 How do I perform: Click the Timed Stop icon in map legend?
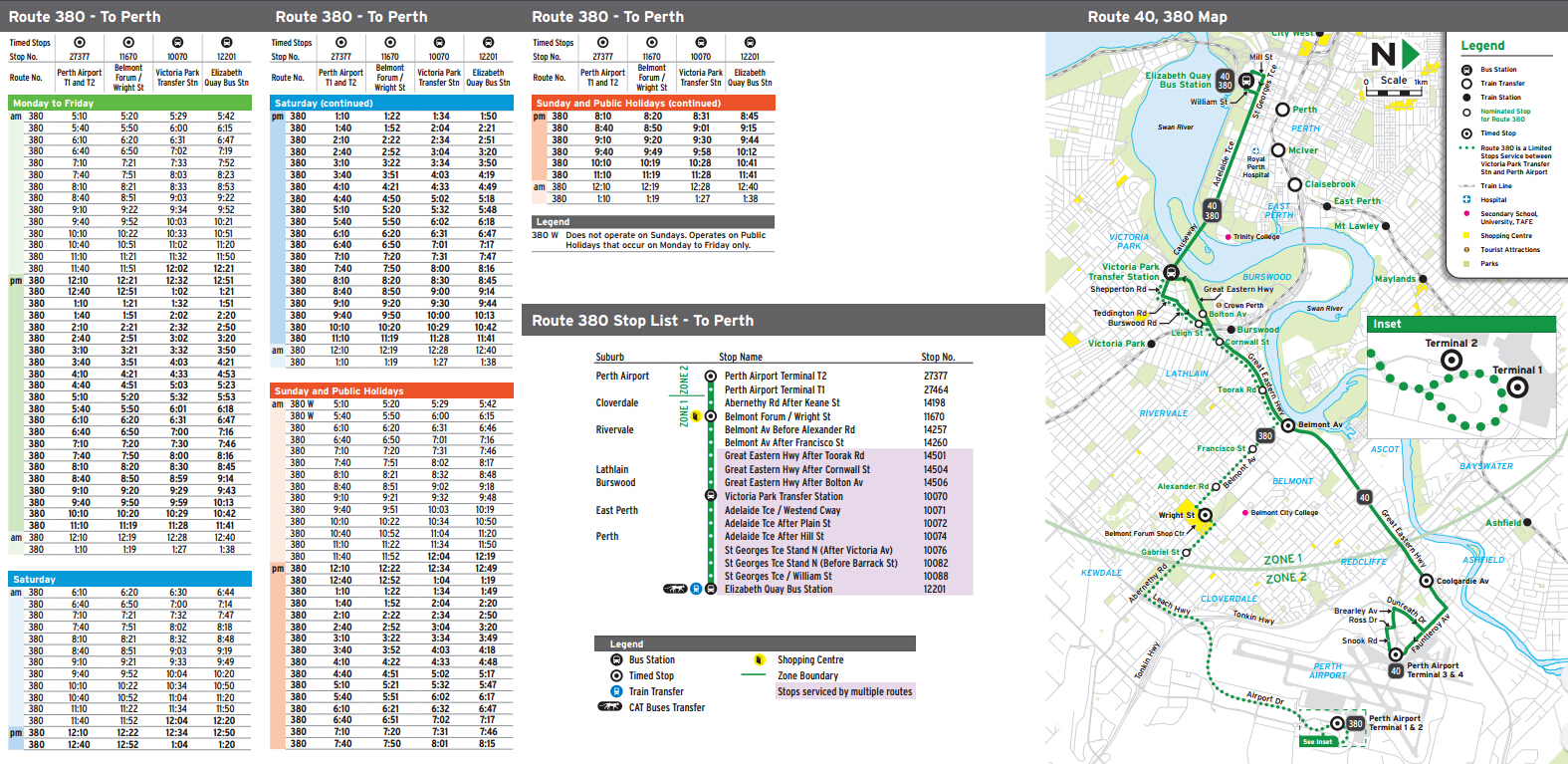point(1466,133)
